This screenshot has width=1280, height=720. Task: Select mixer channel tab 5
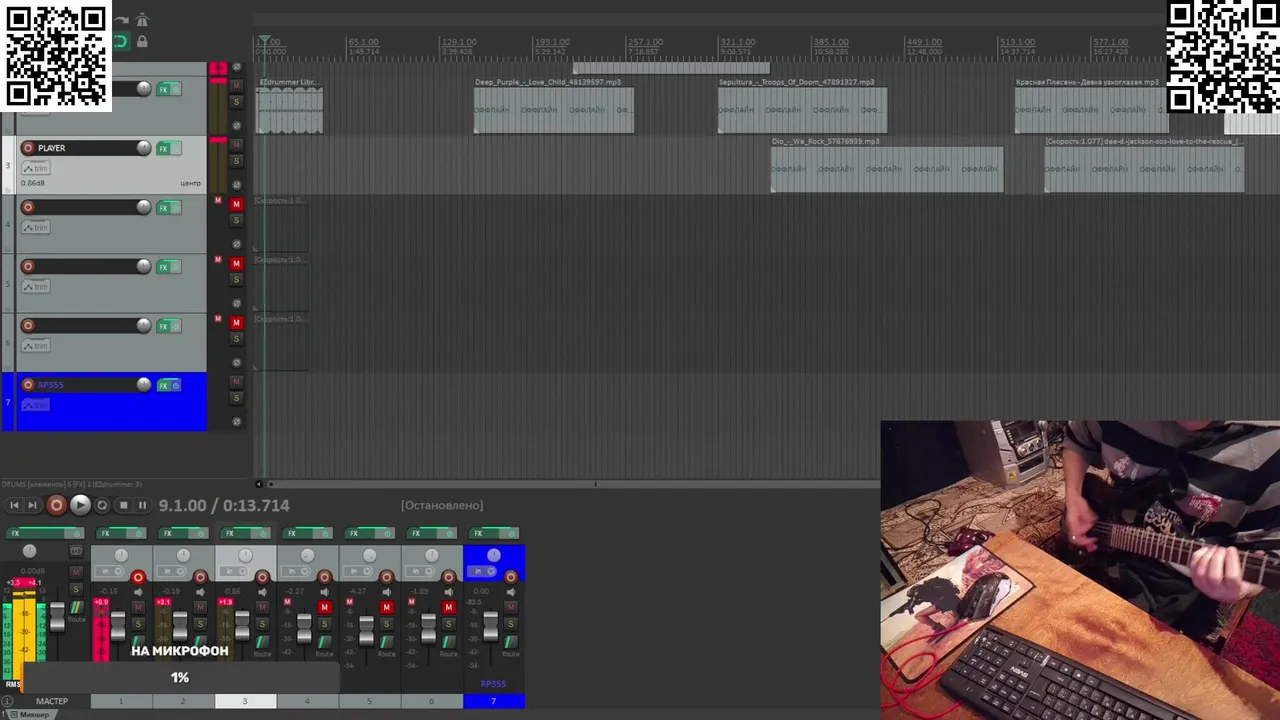[x=369, y=701]
